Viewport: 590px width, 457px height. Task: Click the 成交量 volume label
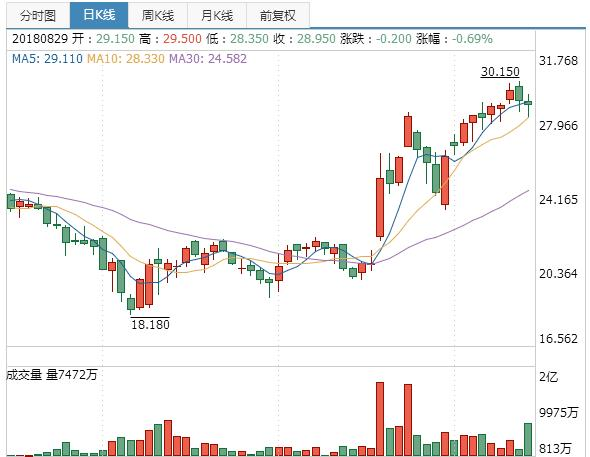(24, 375)
